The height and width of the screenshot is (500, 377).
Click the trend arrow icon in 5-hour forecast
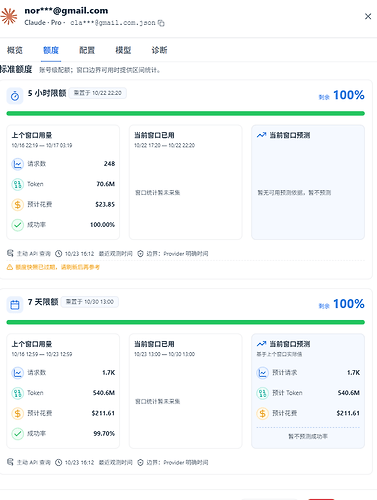pyautogui.click(x=261, y=135)
